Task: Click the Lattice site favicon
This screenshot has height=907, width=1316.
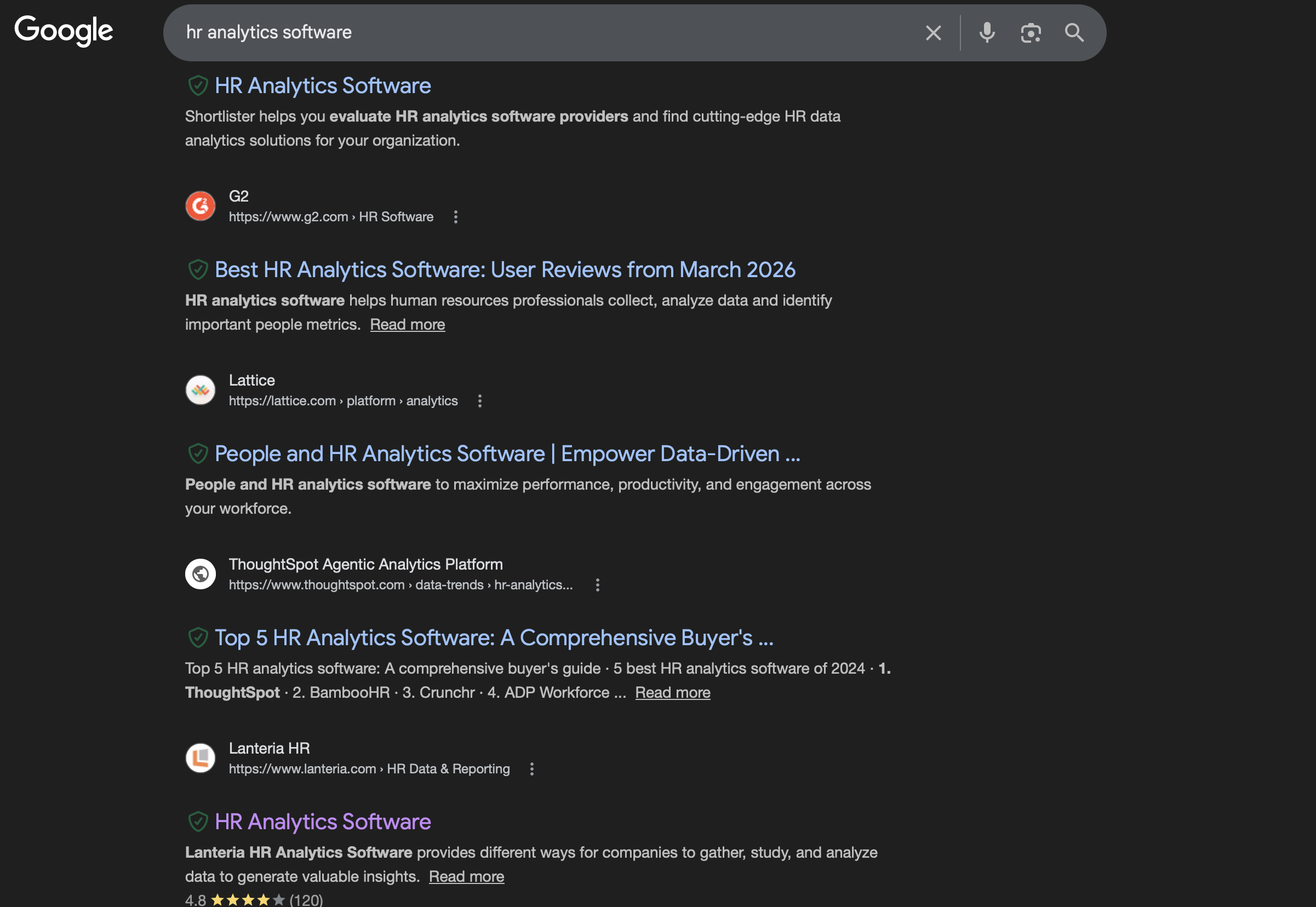Action: pyautogui.click(x=200, y=390)
